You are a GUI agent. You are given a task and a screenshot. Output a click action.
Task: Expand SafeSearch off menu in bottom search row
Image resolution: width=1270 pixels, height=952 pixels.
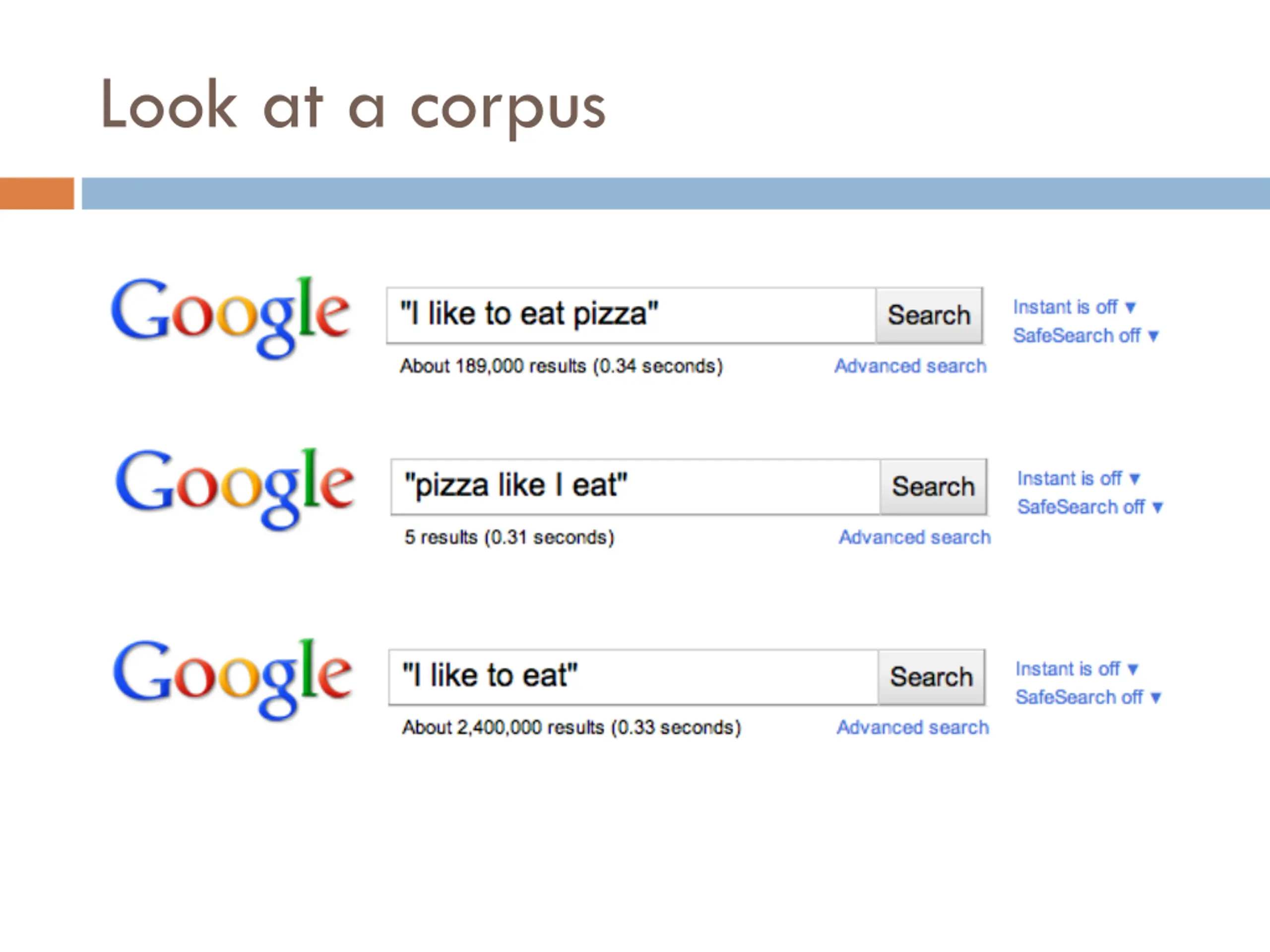tap(1087, 697)
